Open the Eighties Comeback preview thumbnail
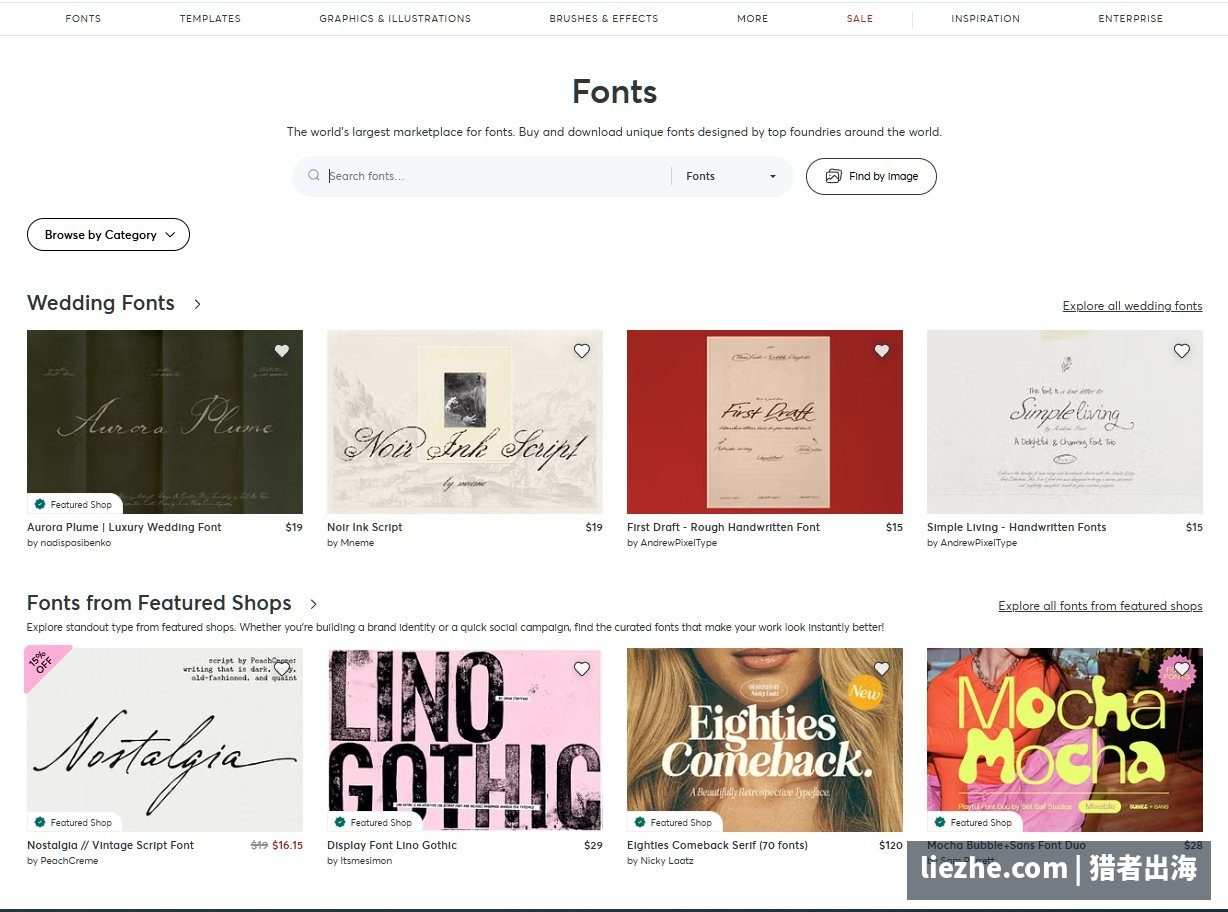 pos(765,740)
